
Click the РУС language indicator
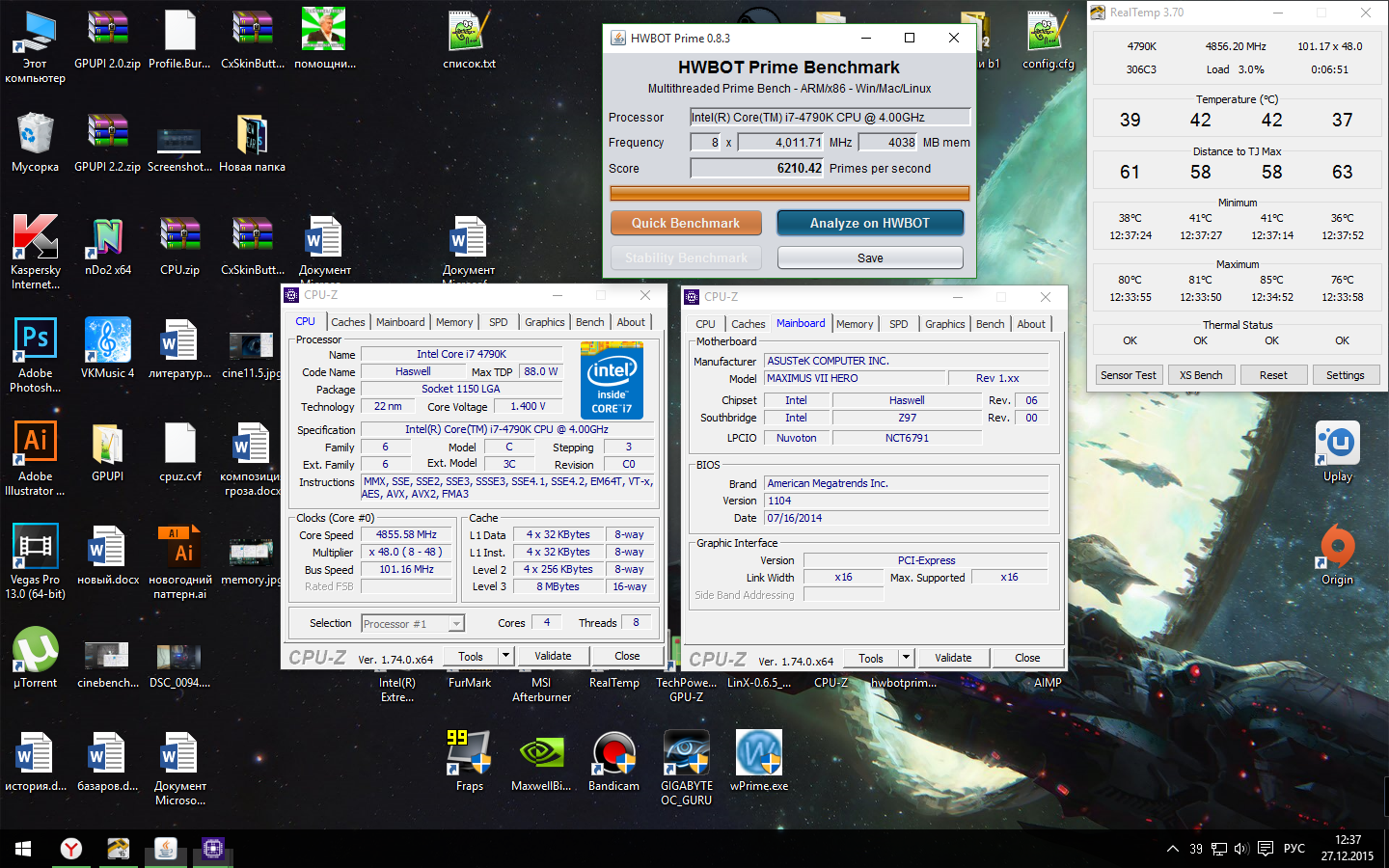click(x=1294, y=849)
